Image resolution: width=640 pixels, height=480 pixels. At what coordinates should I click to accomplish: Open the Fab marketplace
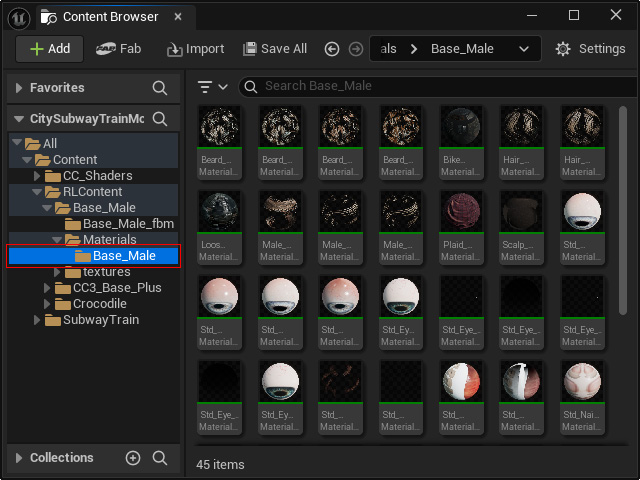point(118,49)
